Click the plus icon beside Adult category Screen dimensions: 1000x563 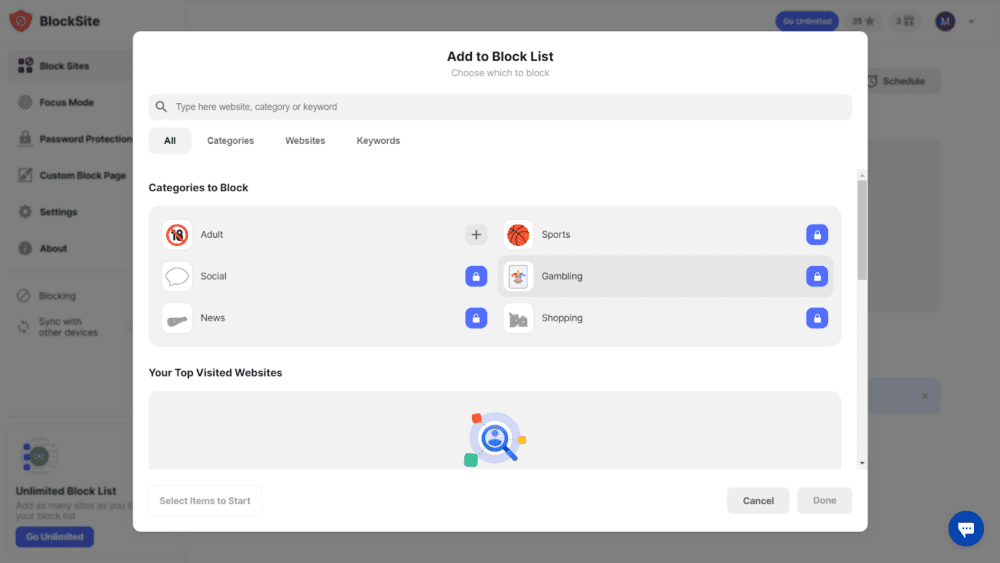click(476, 235)
